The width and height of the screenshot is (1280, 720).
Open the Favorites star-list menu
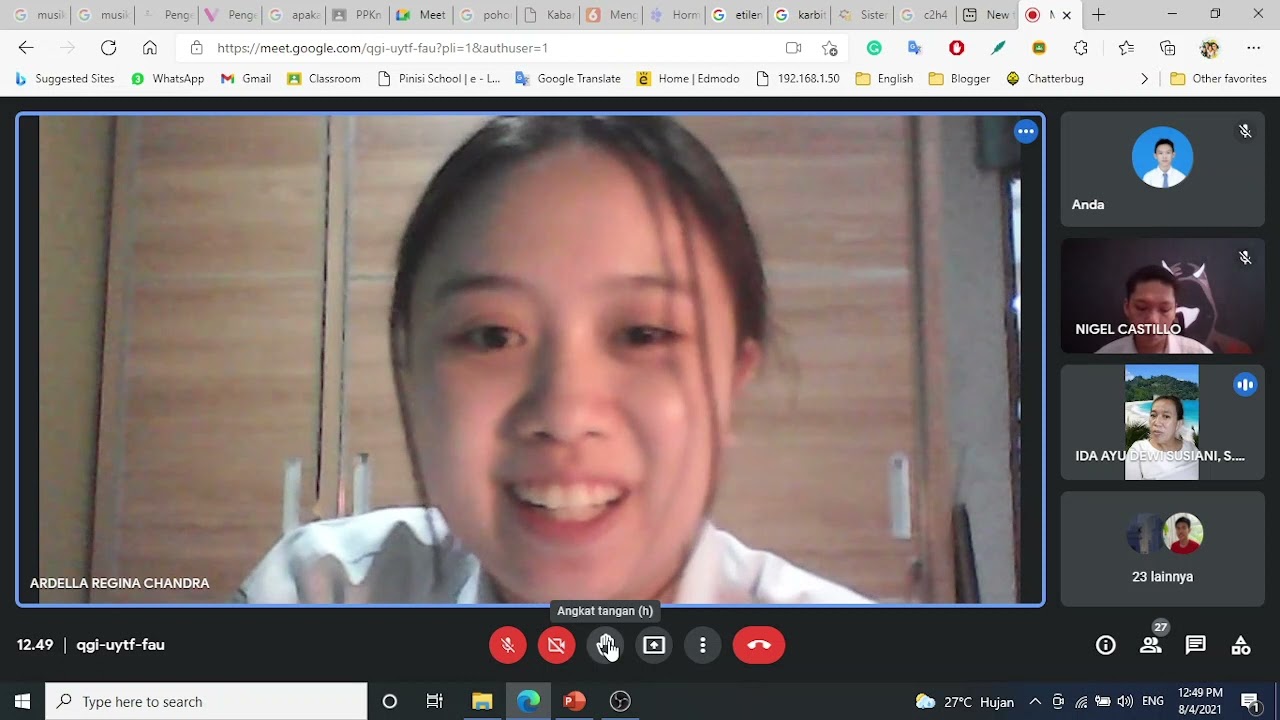click(1126, 48)
